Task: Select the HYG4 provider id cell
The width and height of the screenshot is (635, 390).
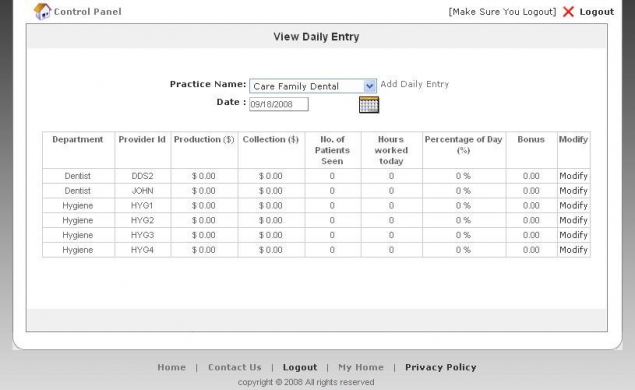Action: tap(143, 250)
